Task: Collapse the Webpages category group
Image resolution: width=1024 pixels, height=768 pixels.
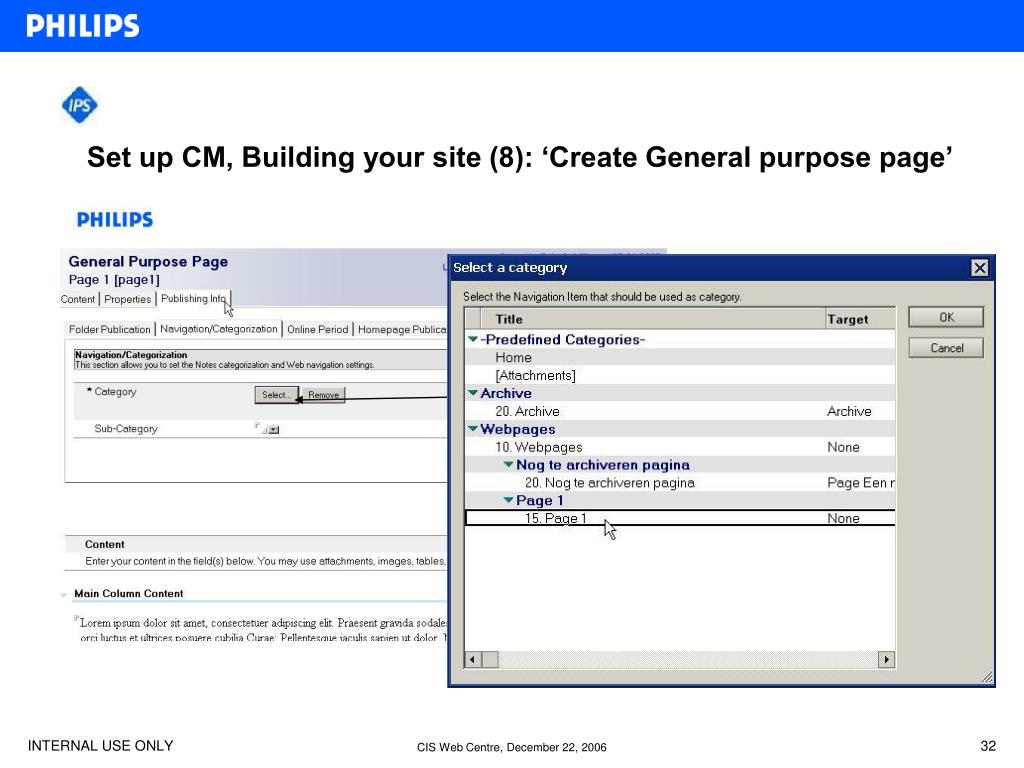Action: coord(473,429)
